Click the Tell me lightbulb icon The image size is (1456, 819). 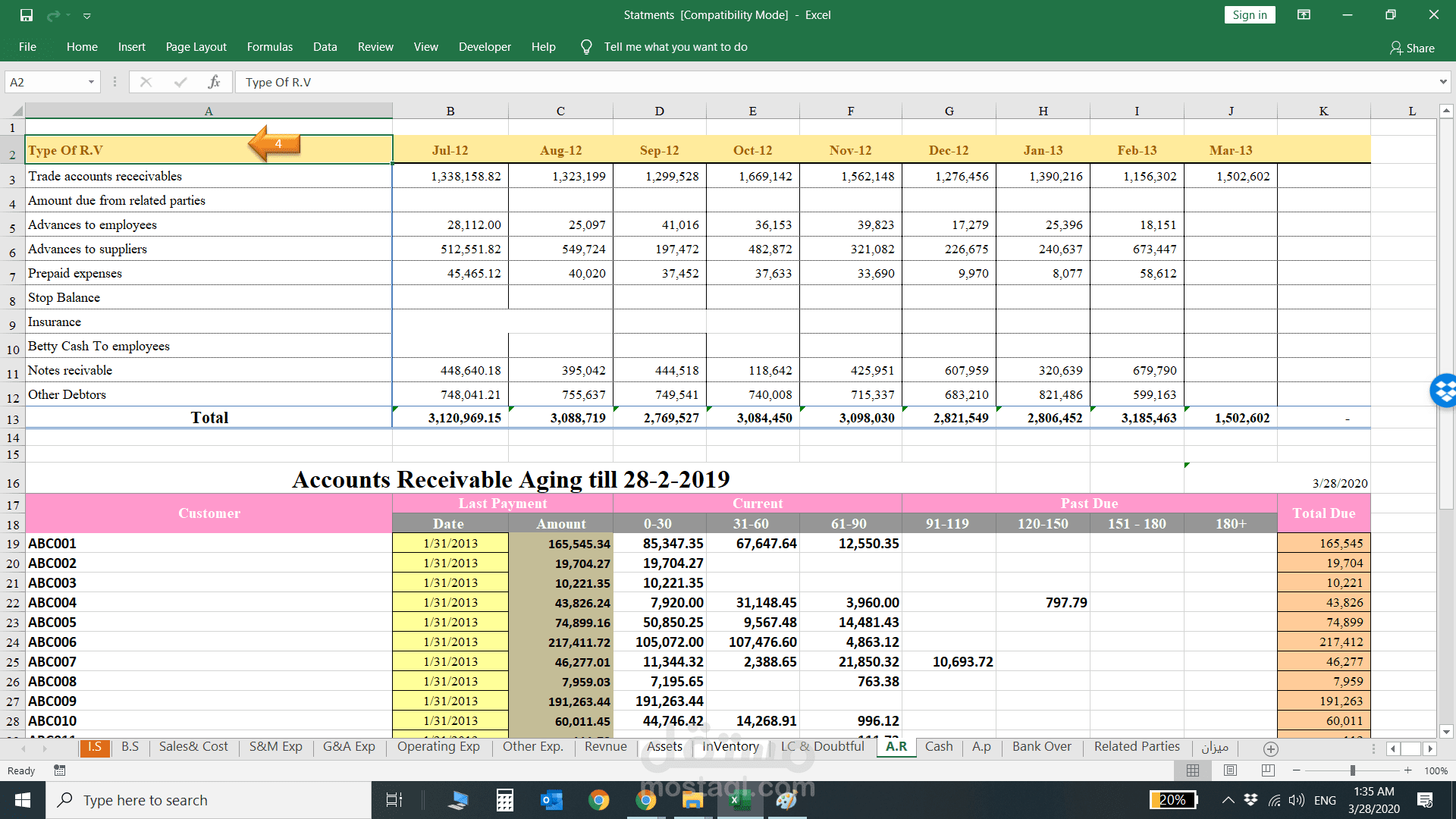(x=586, y=47)
